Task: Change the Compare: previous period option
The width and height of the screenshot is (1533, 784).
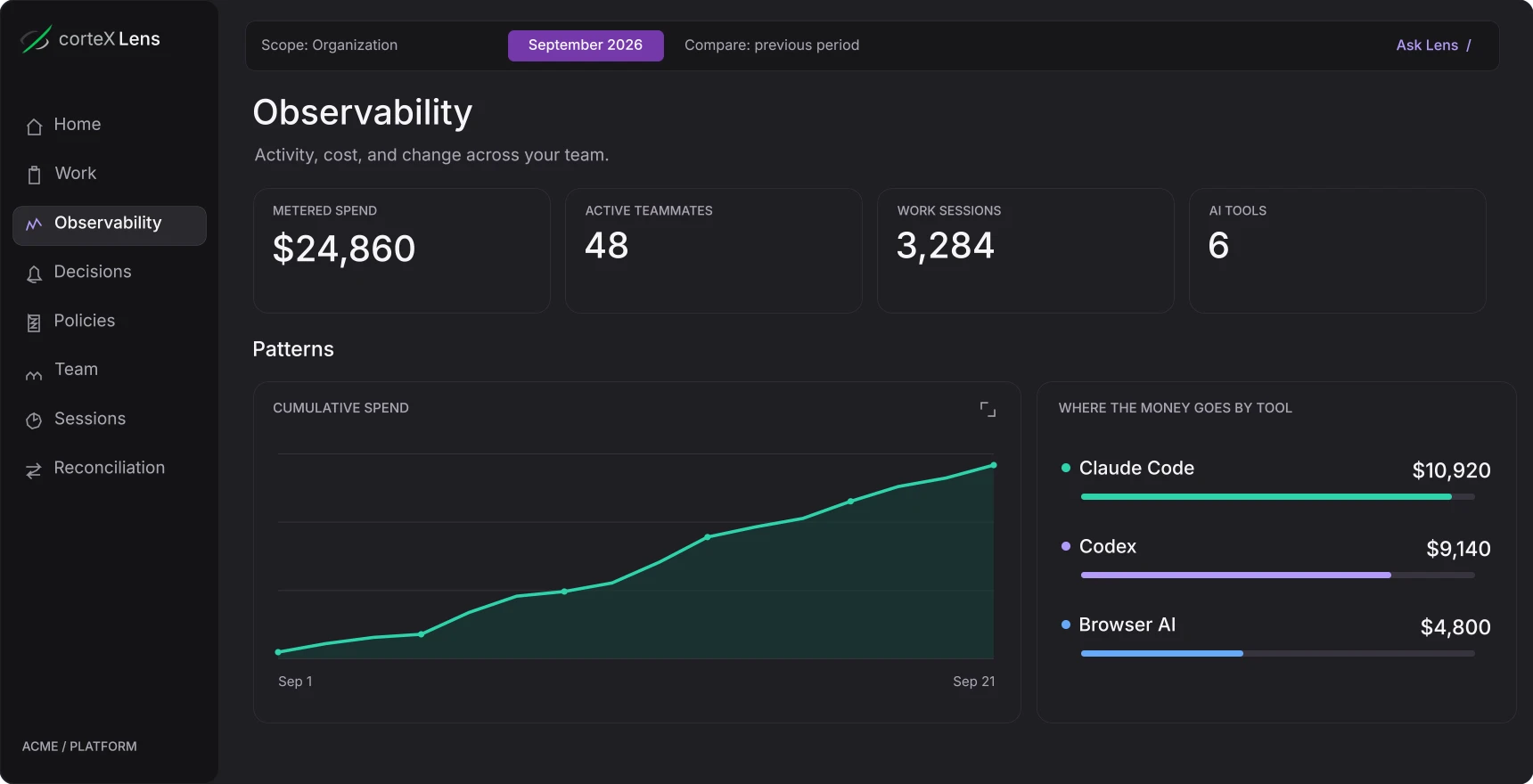Action: click(772, 45)
